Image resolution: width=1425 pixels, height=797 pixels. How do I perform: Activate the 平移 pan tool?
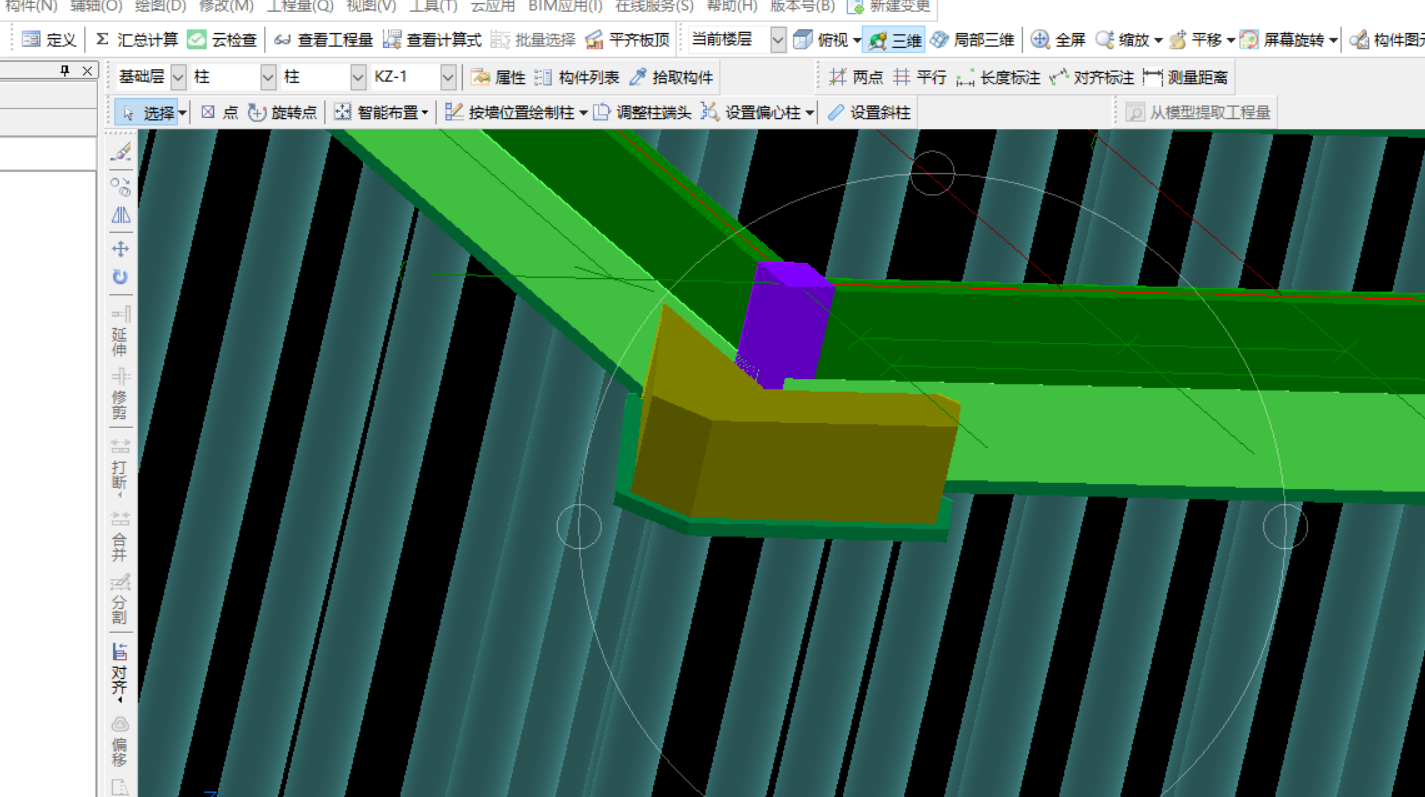1194,40
